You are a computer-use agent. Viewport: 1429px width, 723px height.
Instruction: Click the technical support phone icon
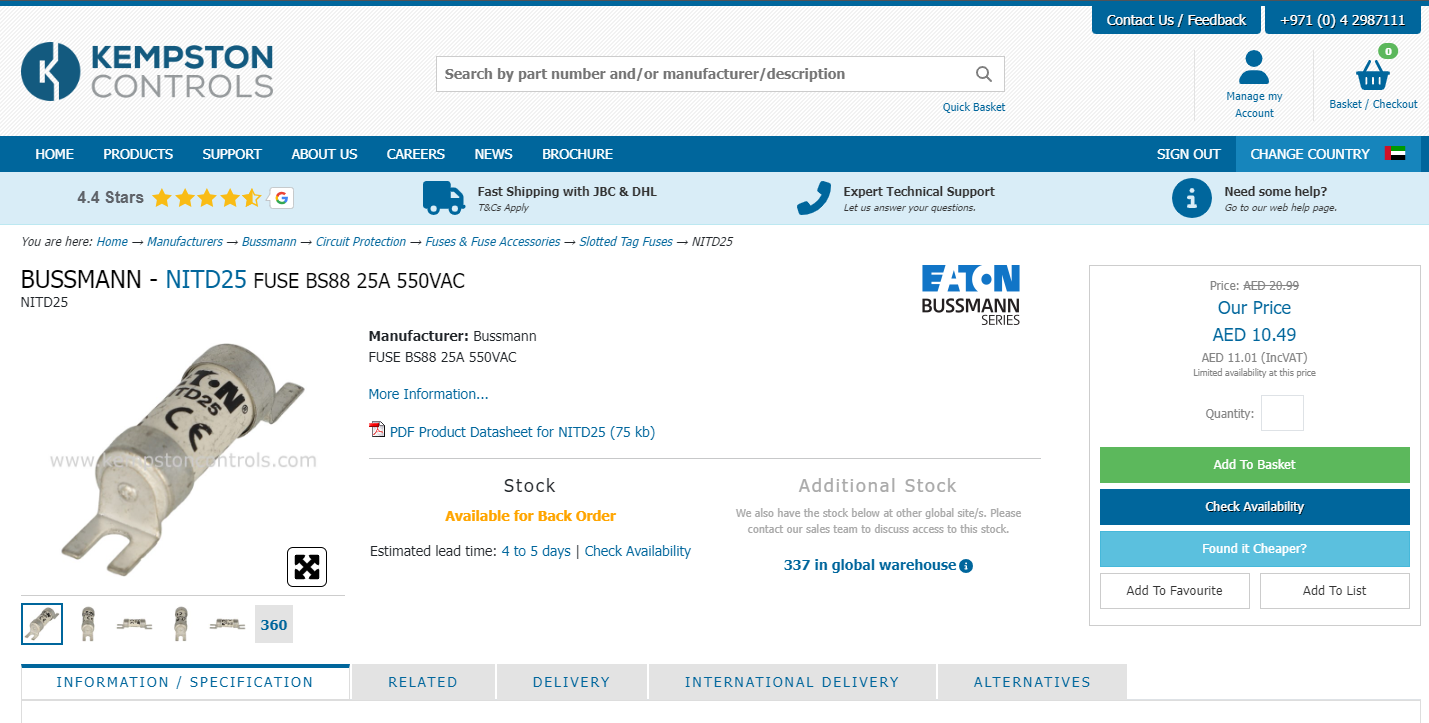pyautogui.click(x=814, y=198)
